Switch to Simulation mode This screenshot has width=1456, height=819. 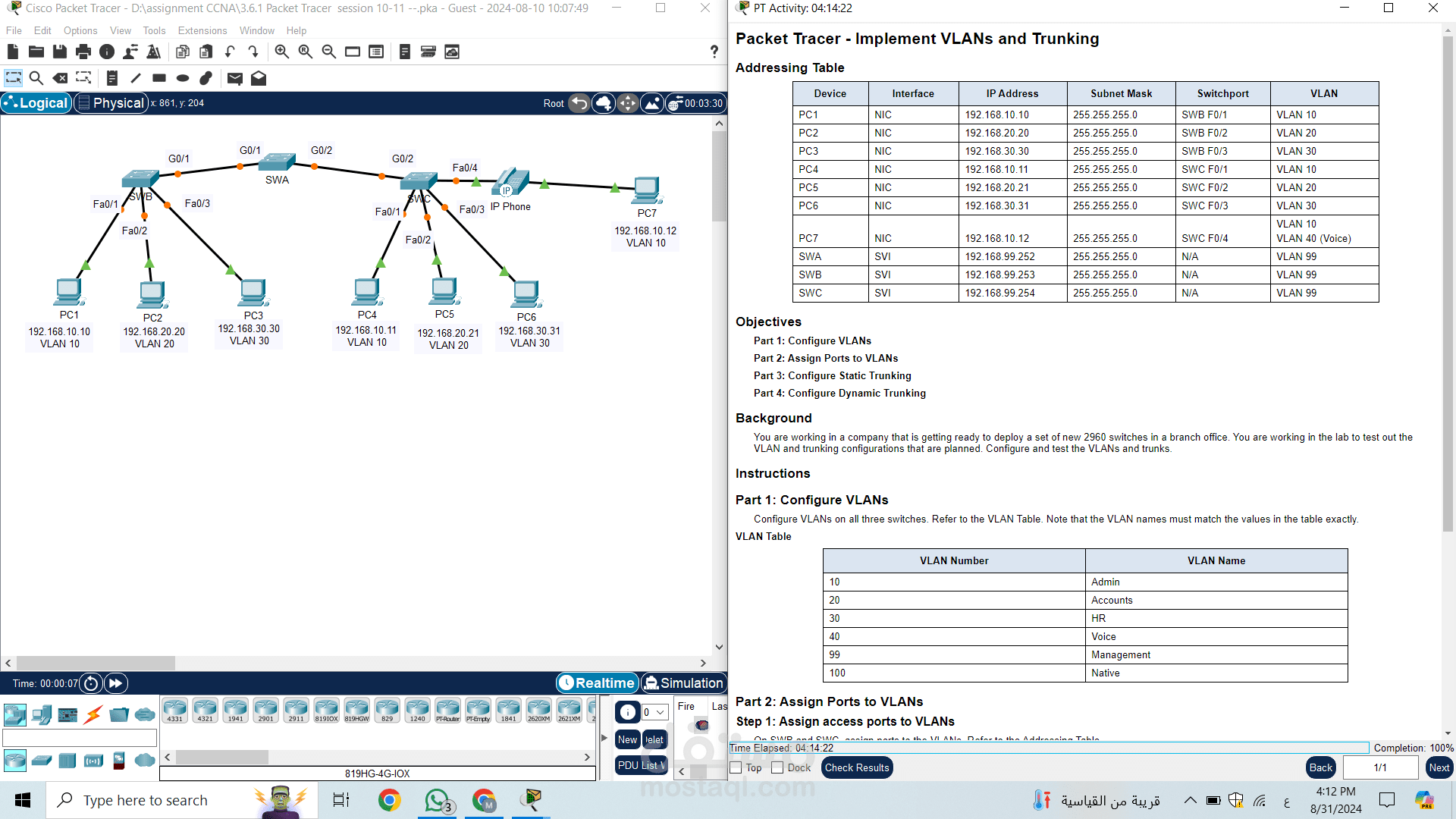[683, 682]
